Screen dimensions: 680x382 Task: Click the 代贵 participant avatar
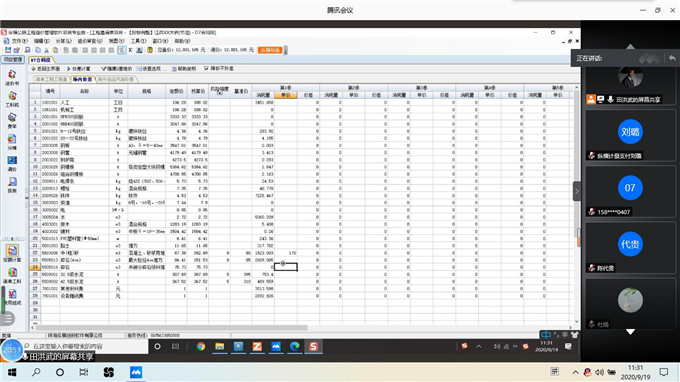630,244
